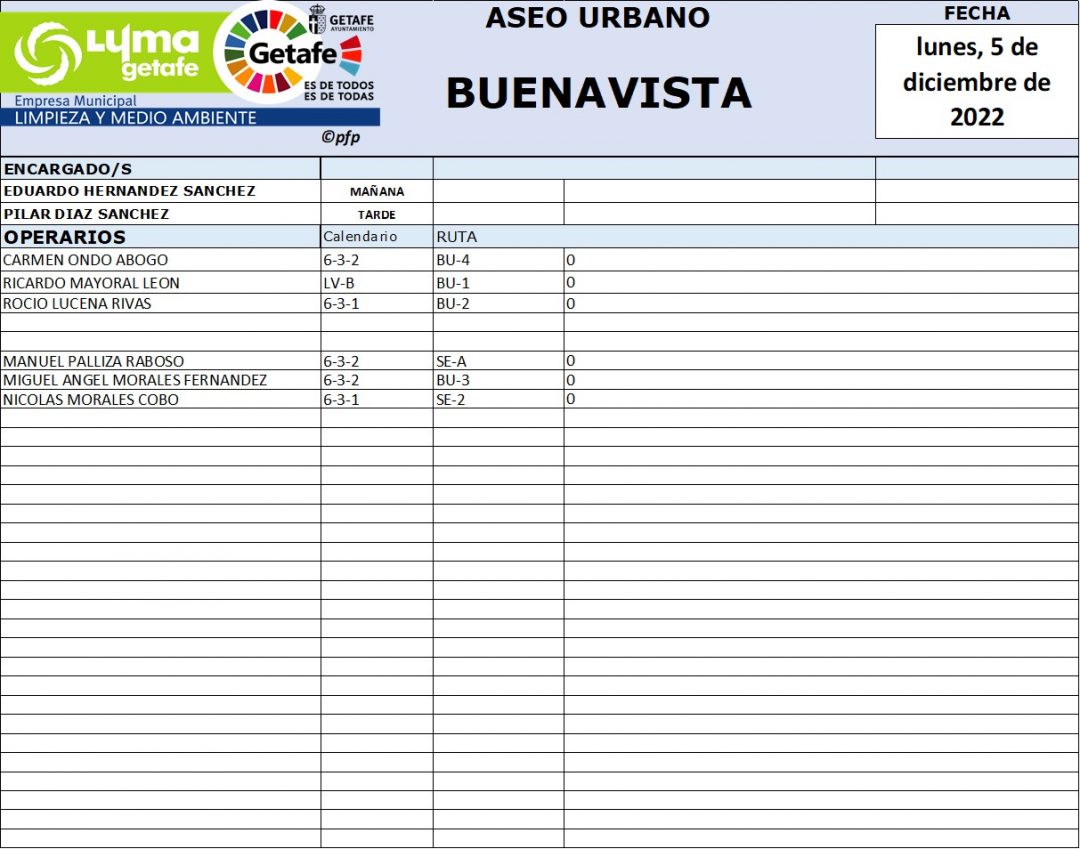Click the TARDE shift cell

click(377, 215)
